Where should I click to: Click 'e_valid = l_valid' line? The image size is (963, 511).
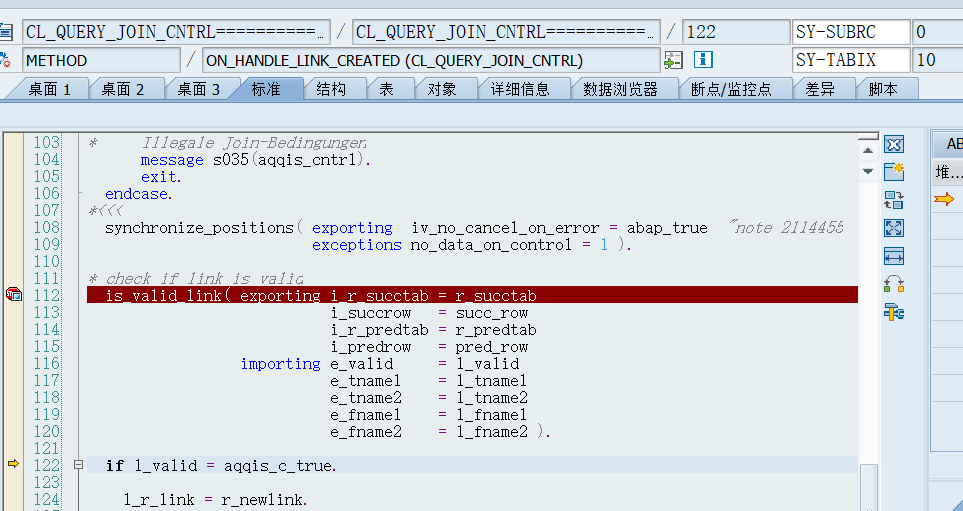425,364
